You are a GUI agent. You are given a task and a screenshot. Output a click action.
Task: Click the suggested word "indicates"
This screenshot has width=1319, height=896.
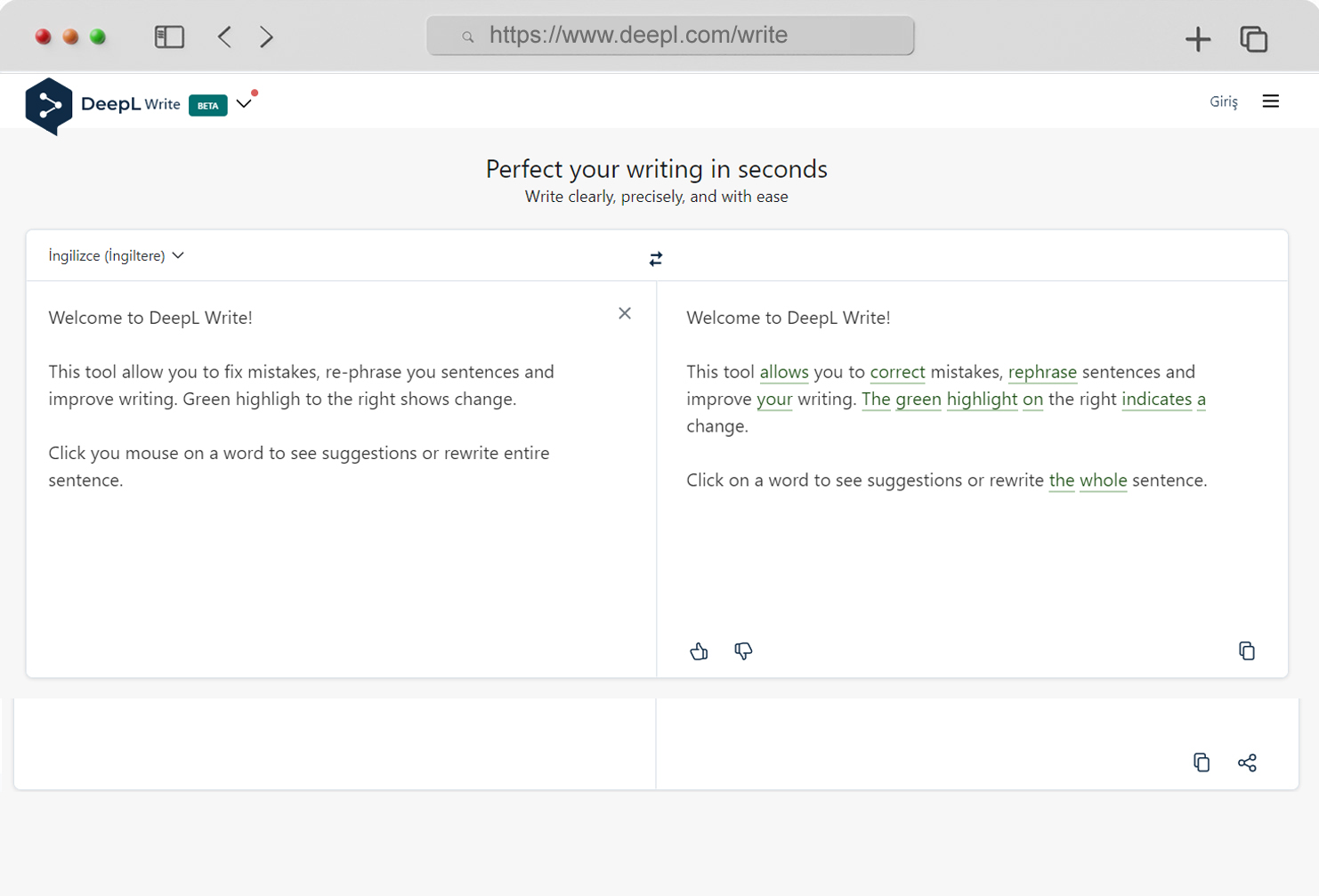(x=1156, y=399)
